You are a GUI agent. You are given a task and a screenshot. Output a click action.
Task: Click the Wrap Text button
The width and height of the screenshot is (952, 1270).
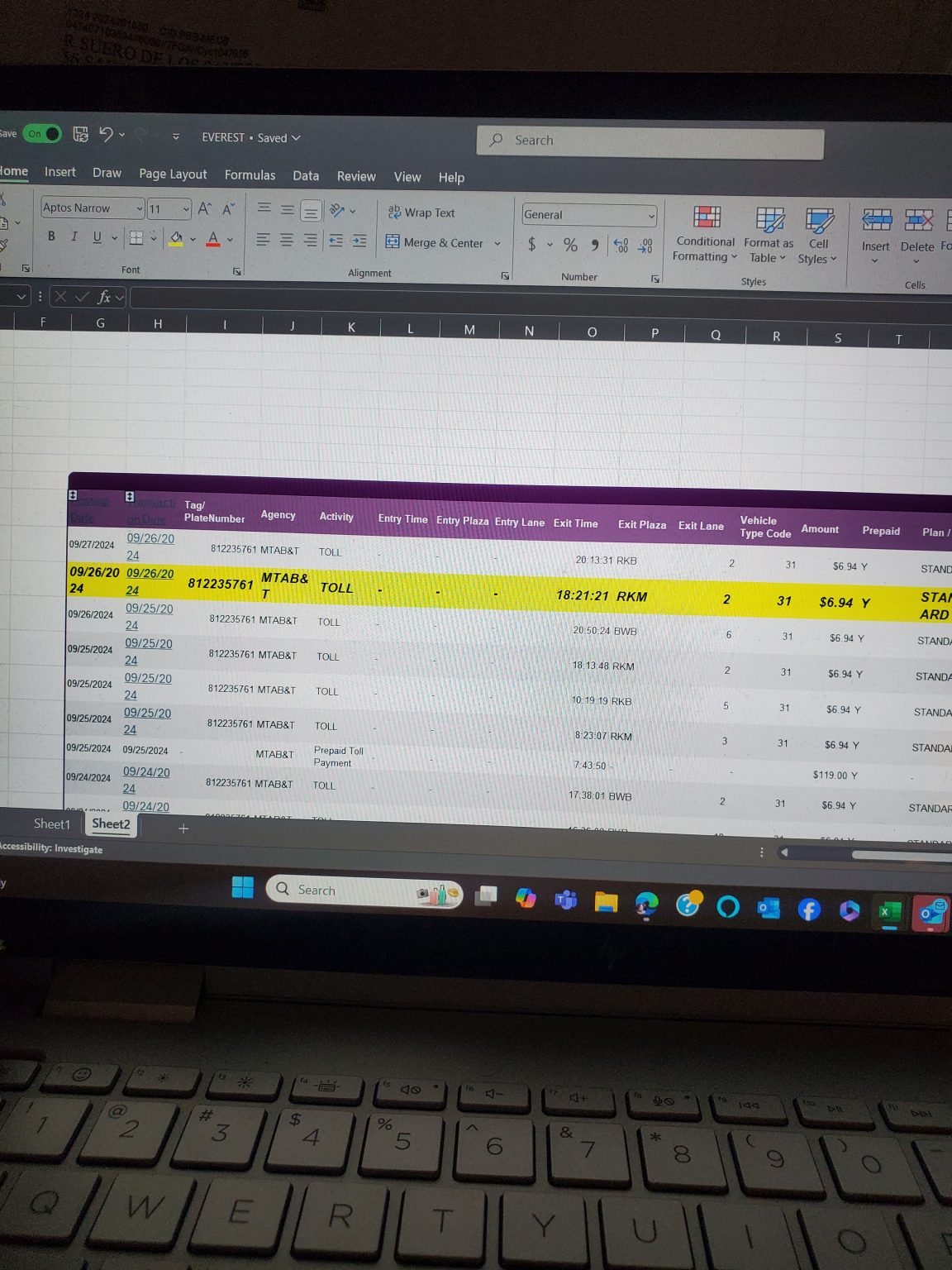(421, 212)
